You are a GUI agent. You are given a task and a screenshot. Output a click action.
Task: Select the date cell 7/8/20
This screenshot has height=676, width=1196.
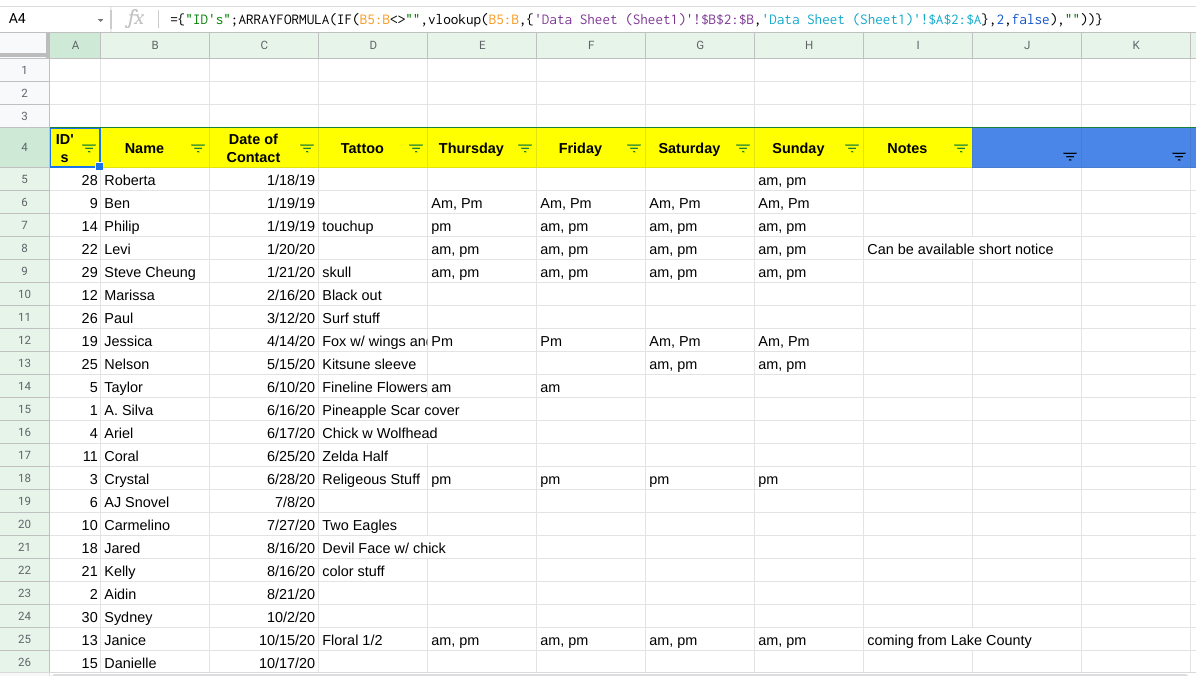coord(264,502)
